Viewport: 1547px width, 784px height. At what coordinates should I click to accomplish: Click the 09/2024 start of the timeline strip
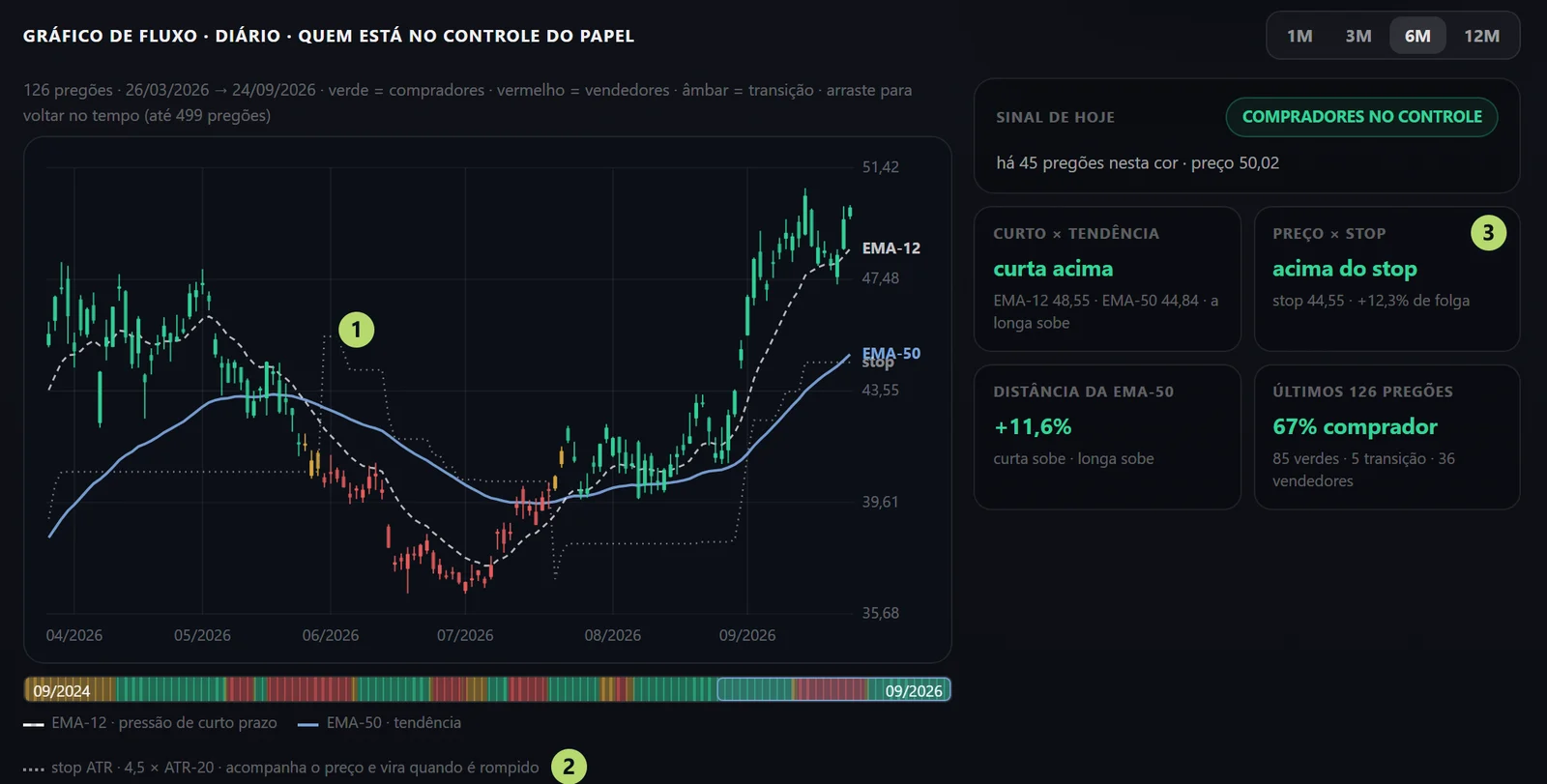click(62, 690)
